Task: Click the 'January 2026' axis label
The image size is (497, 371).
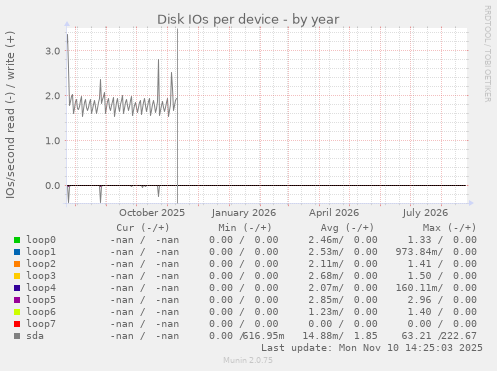Action: click(244, 213)
